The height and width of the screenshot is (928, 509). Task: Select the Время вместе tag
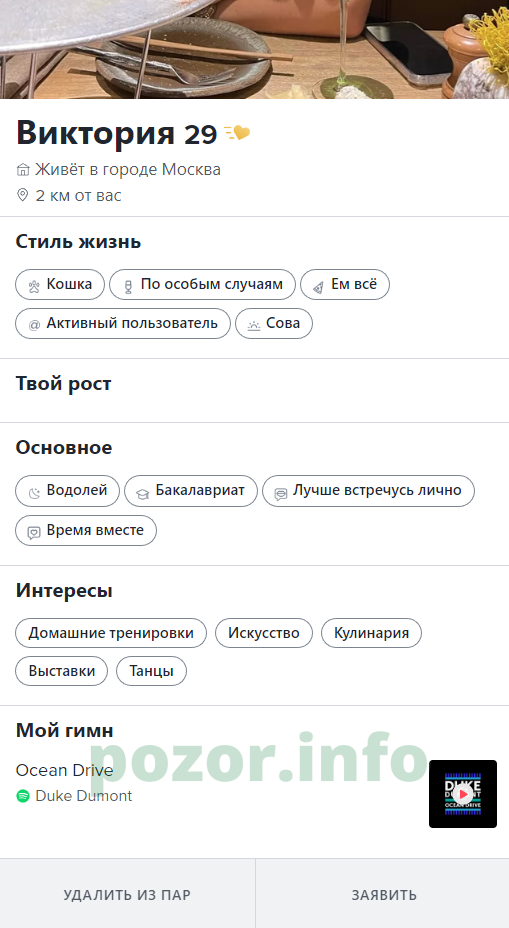tap(86, 530)
